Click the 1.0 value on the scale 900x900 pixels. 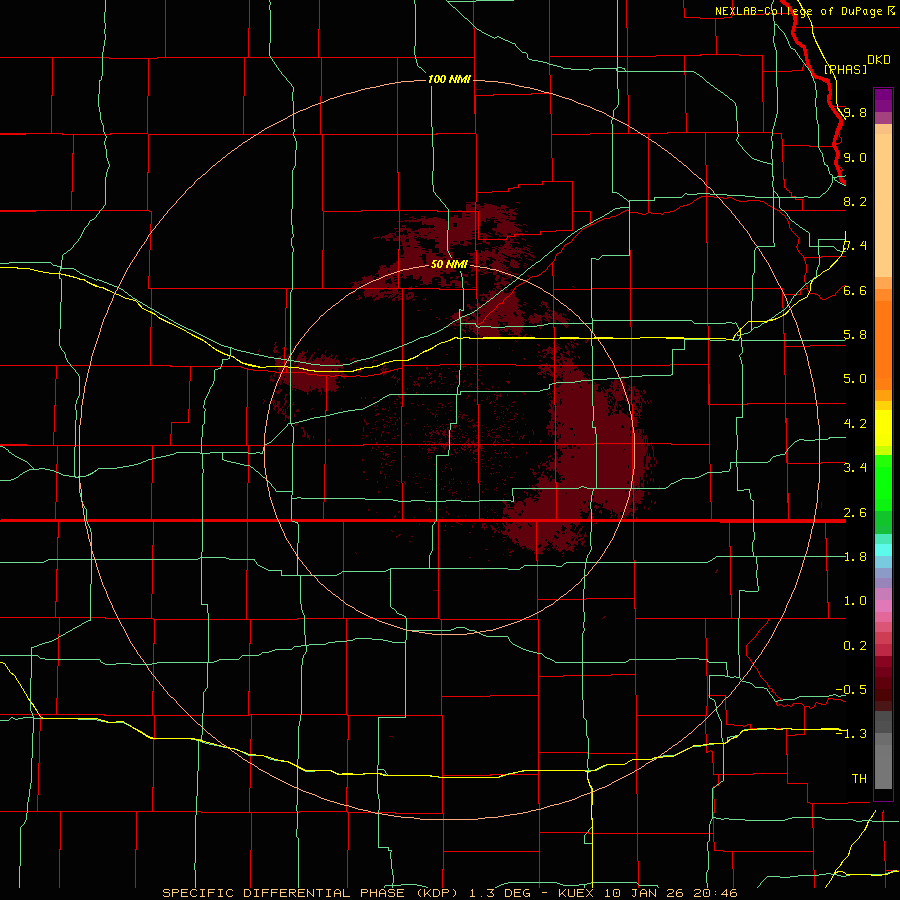click(855, 601)
